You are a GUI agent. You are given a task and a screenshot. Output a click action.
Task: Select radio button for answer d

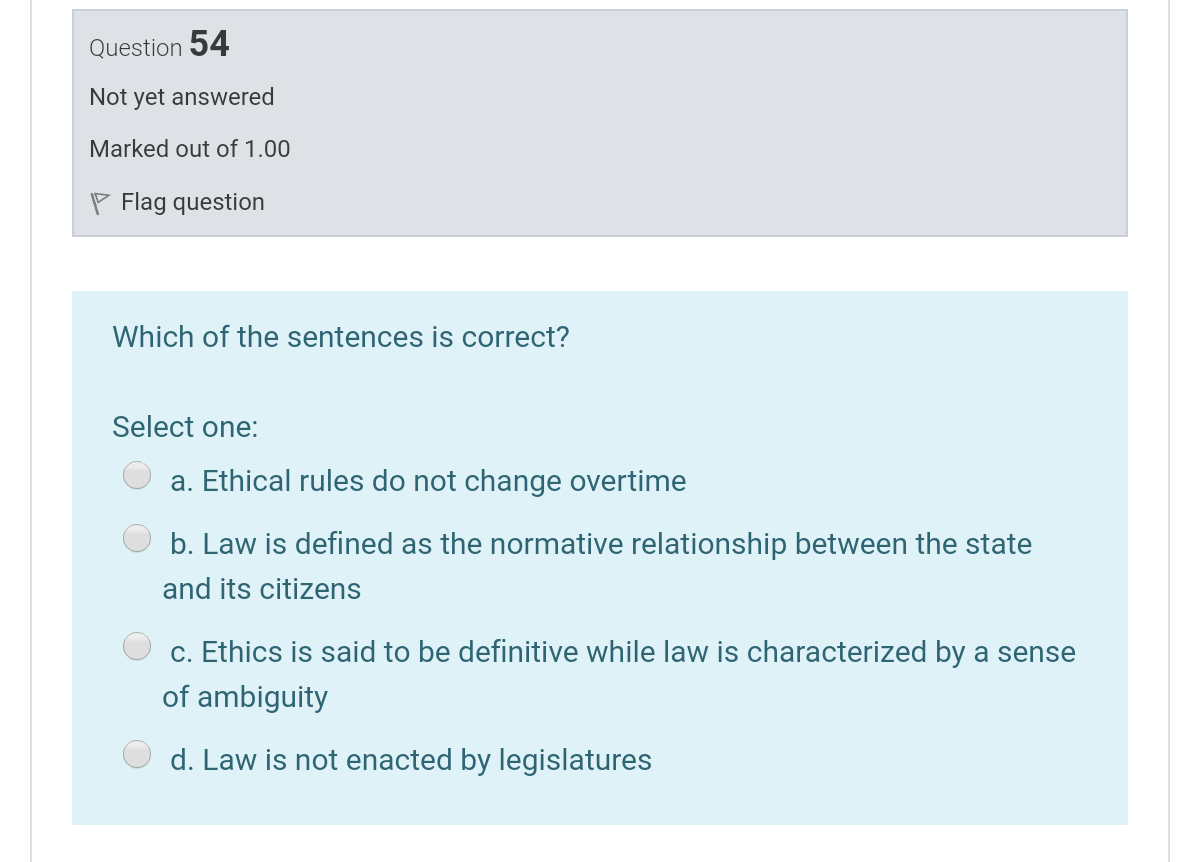click(136, 753)
